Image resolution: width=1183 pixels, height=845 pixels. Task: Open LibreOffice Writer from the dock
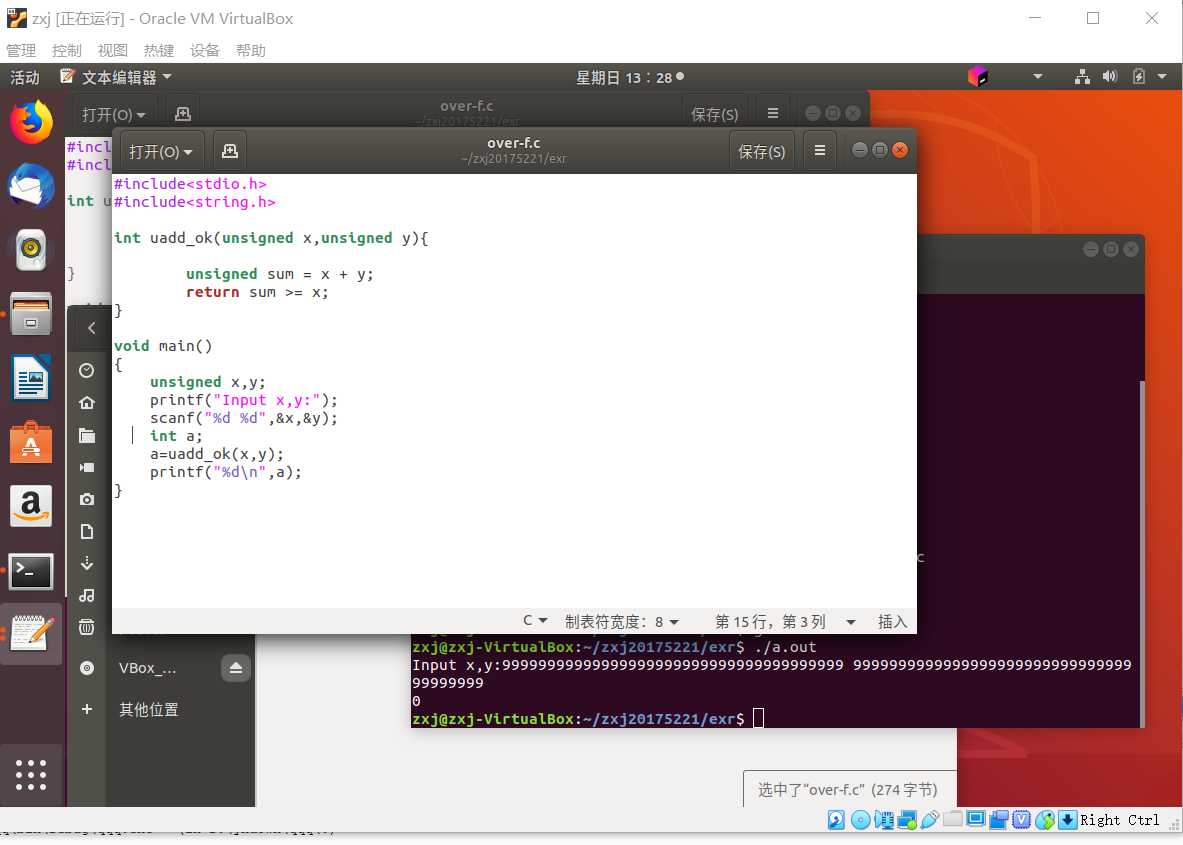[31, 378]
